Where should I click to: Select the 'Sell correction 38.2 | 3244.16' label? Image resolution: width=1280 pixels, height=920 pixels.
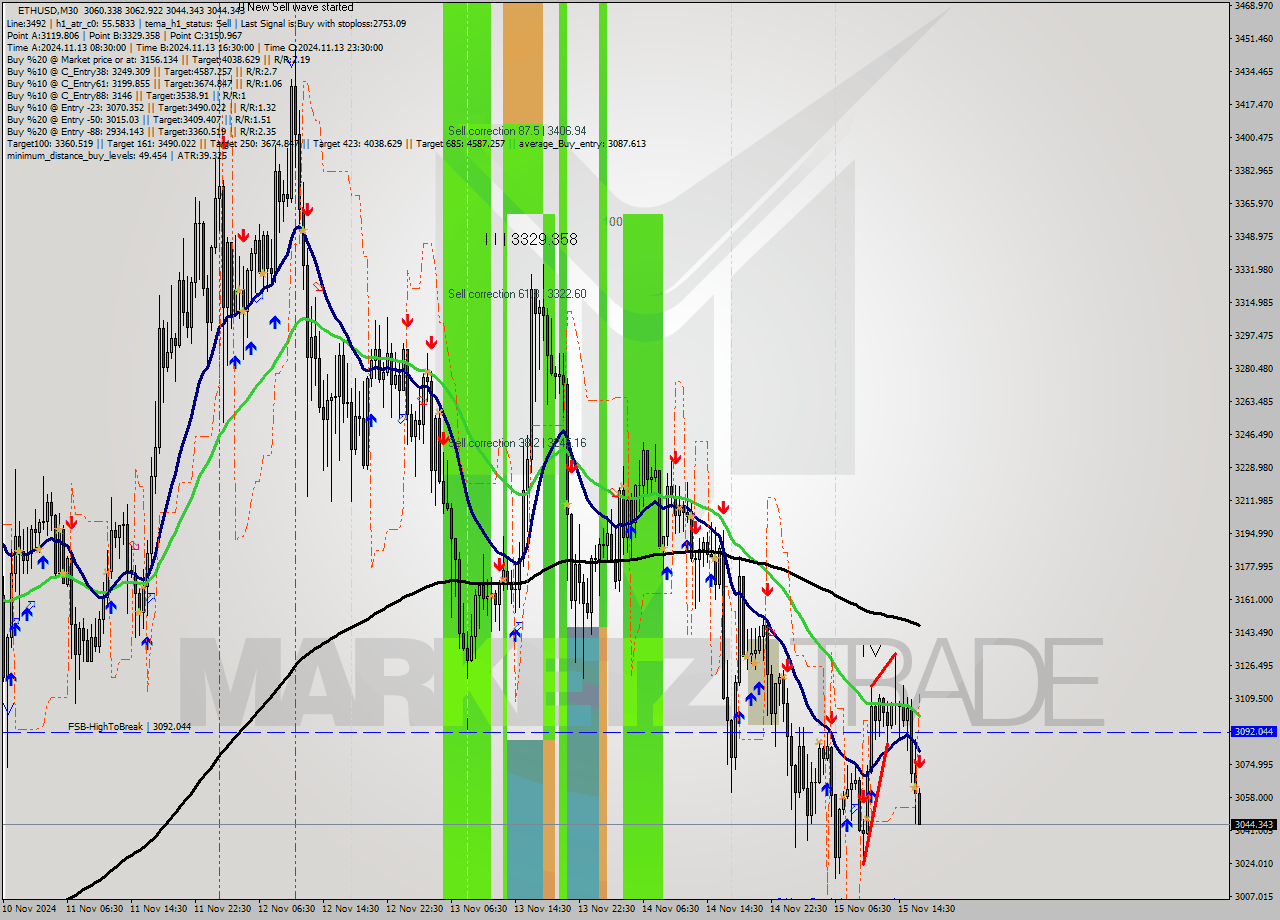coord(517,443)
